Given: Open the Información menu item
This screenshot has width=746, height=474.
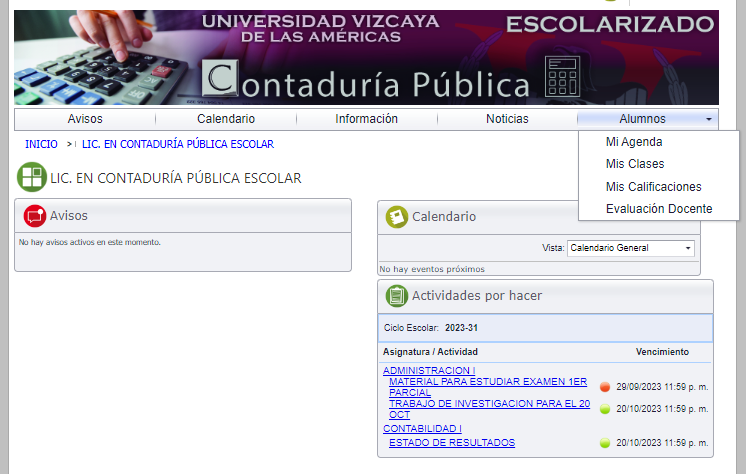Looking at the screenshot, I should [x=366, y=119].
